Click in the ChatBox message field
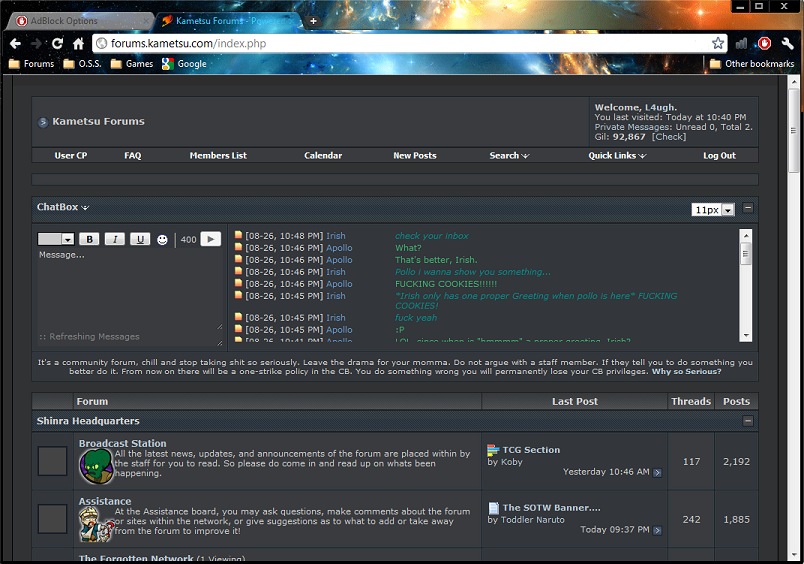804x564 pixels. 130,290
